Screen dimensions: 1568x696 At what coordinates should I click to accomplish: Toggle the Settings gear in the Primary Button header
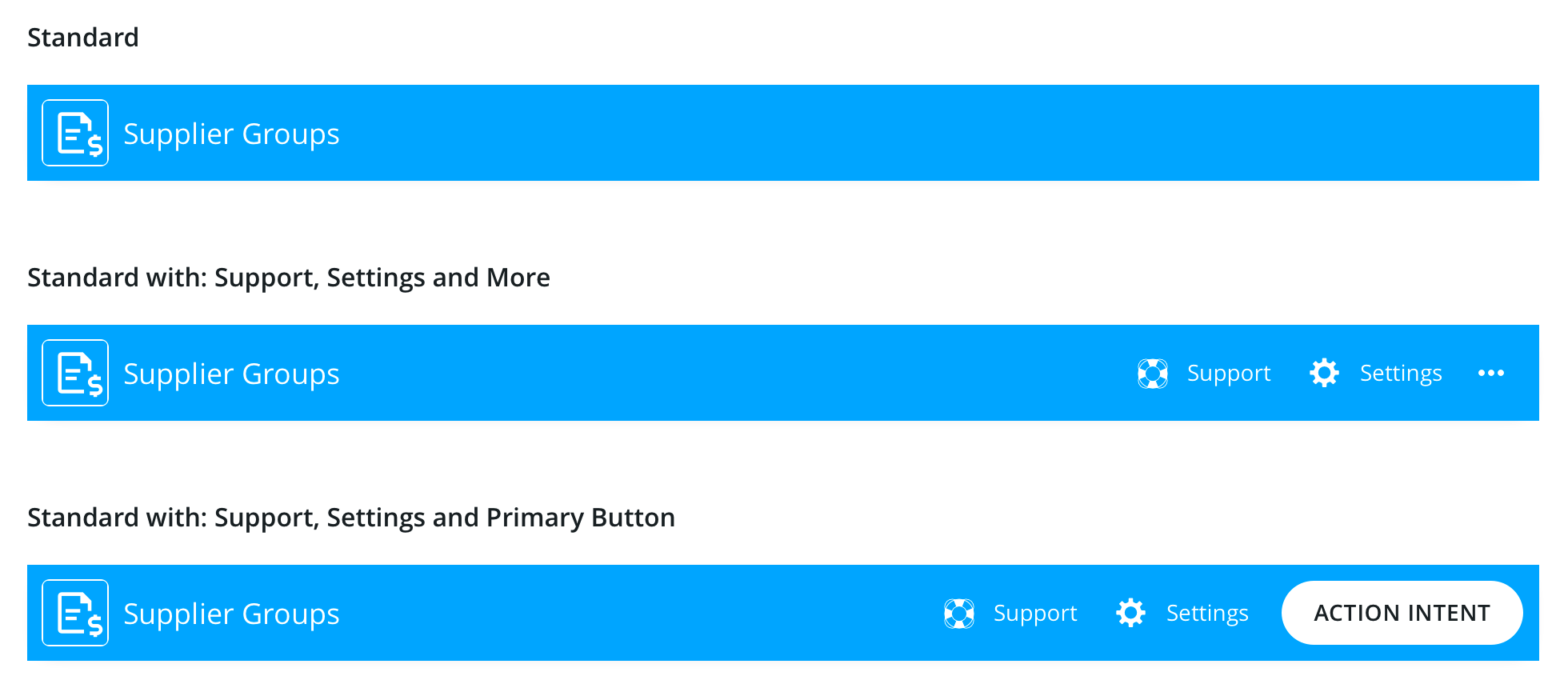click(x=1130, y=613)
